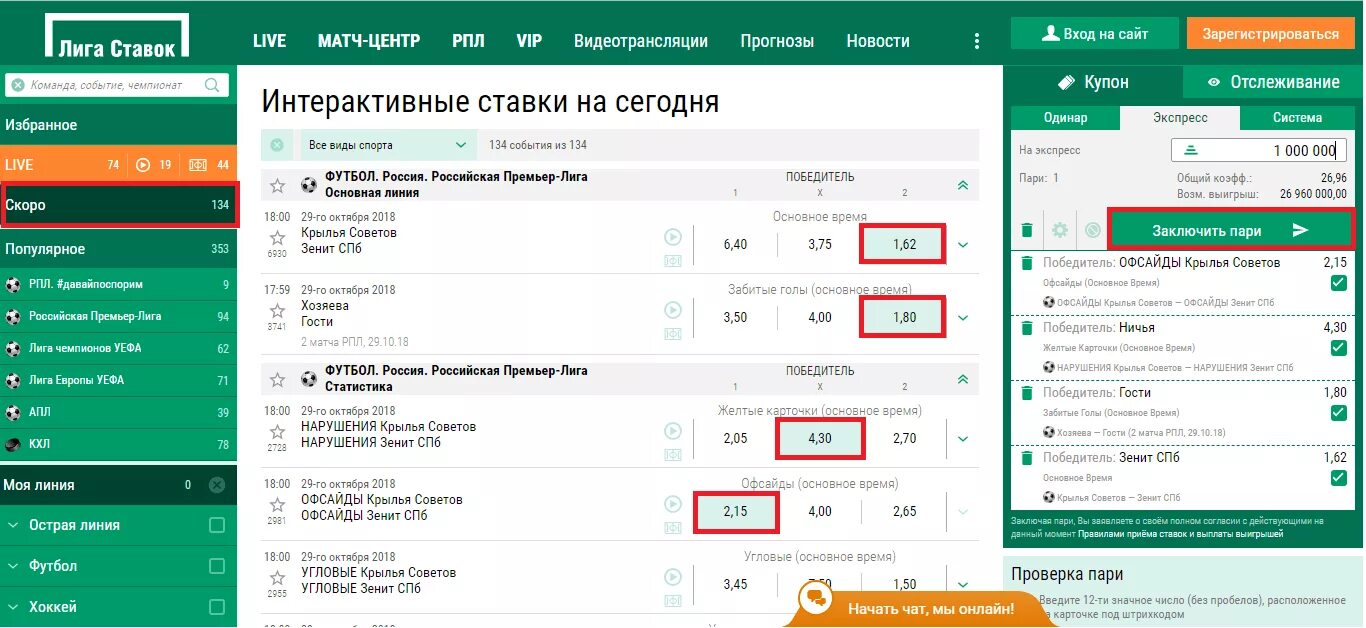Screen dimensions: 1366x628
Task: Open the three-dot more menu in header
Action: coord(977,41)
